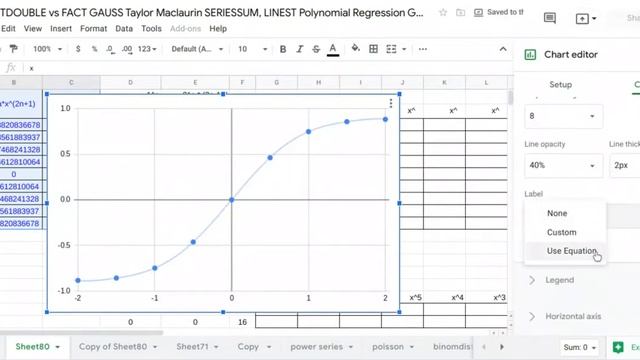
Task: Toggle strikethrough formatting
Action: click(316, 49)
